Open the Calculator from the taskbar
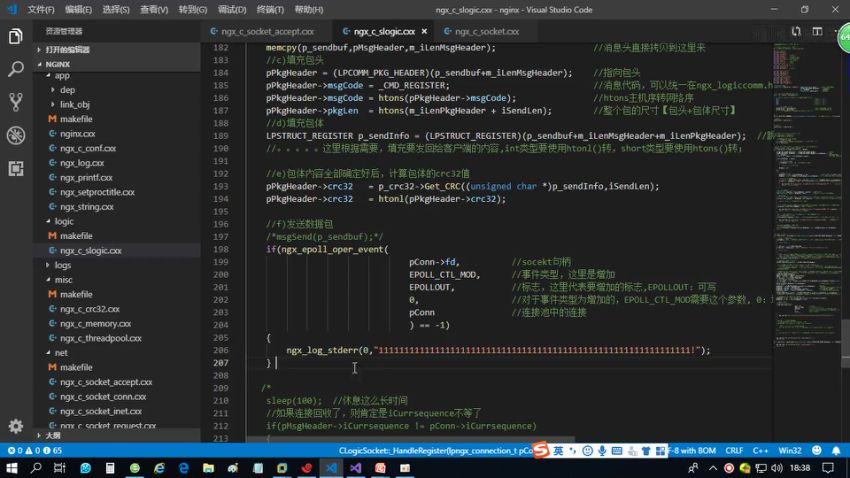This screenshot has height=478, width=850. (110, 468)
